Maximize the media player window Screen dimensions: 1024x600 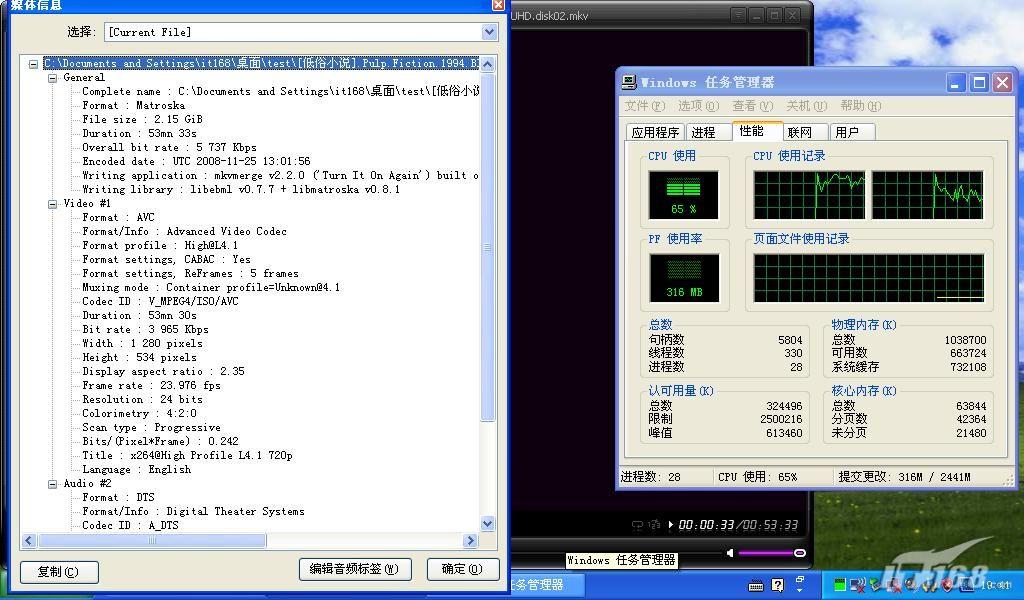(775, 15)
